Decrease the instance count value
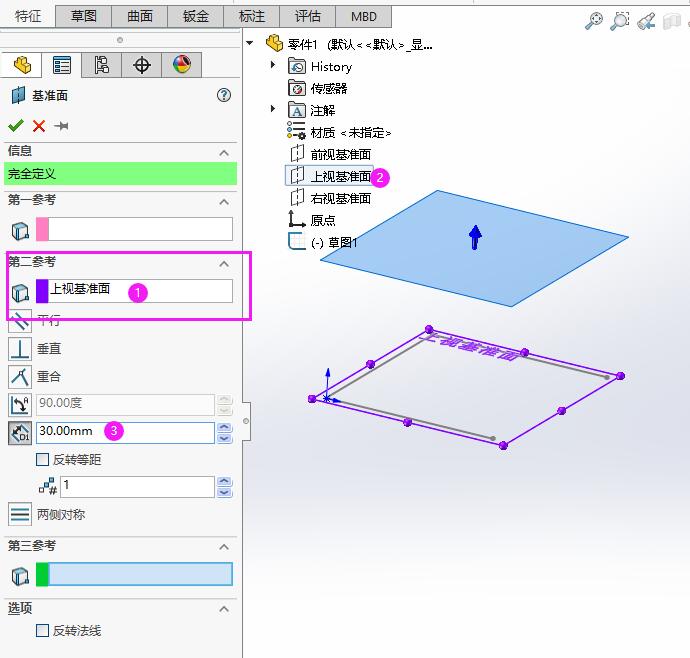This screenshot has height=658, width=690. (x=224, y=492)
